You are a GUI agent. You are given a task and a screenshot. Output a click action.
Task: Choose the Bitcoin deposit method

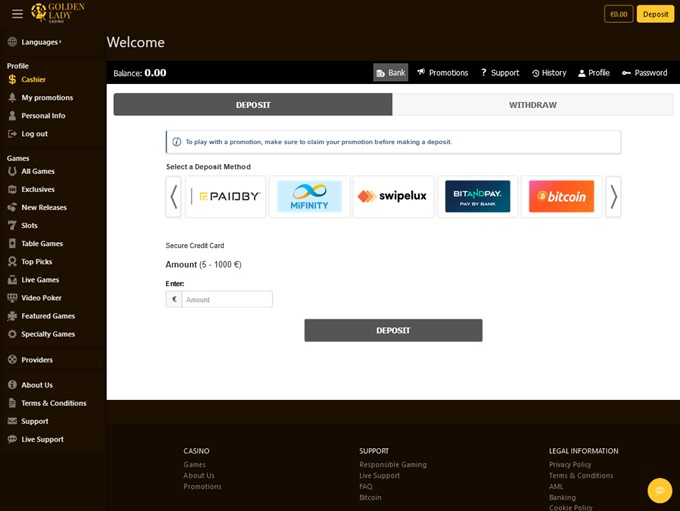tap(561, 197)
